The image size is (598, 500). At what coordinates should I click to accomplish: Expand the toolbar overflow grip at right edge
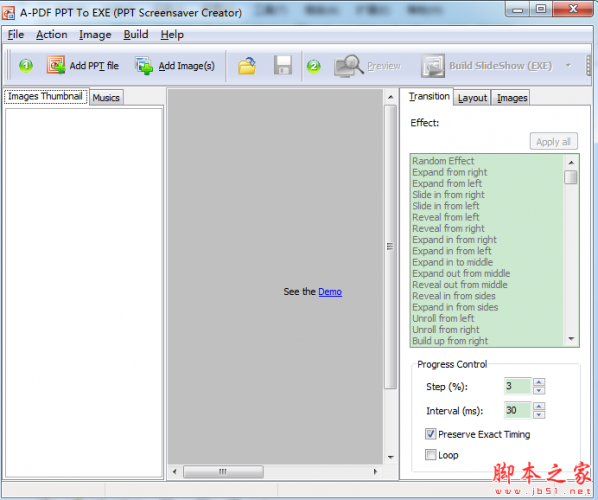tap(589, 66)
